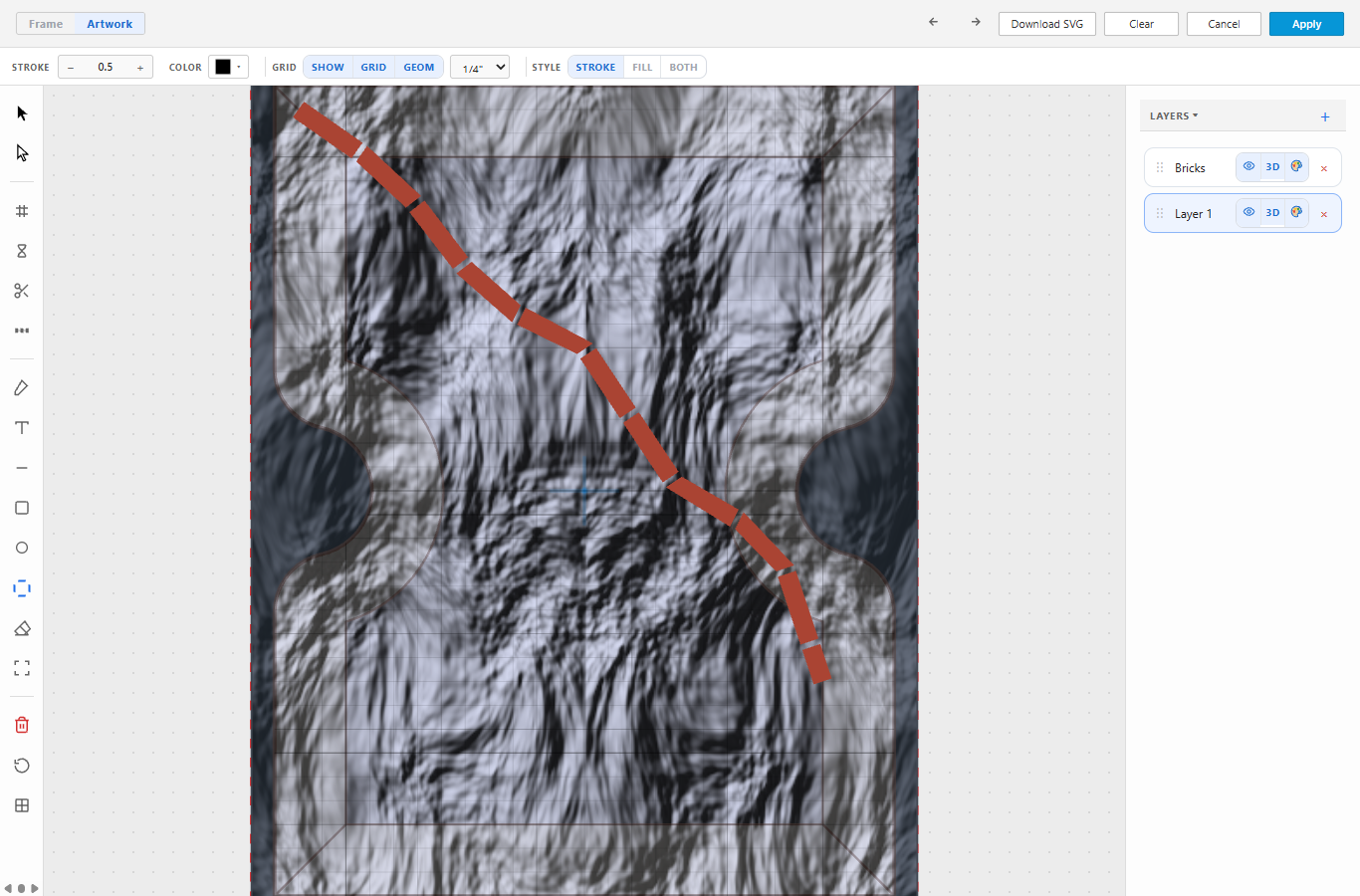Open the stroke color dropdown arrow

239,67
